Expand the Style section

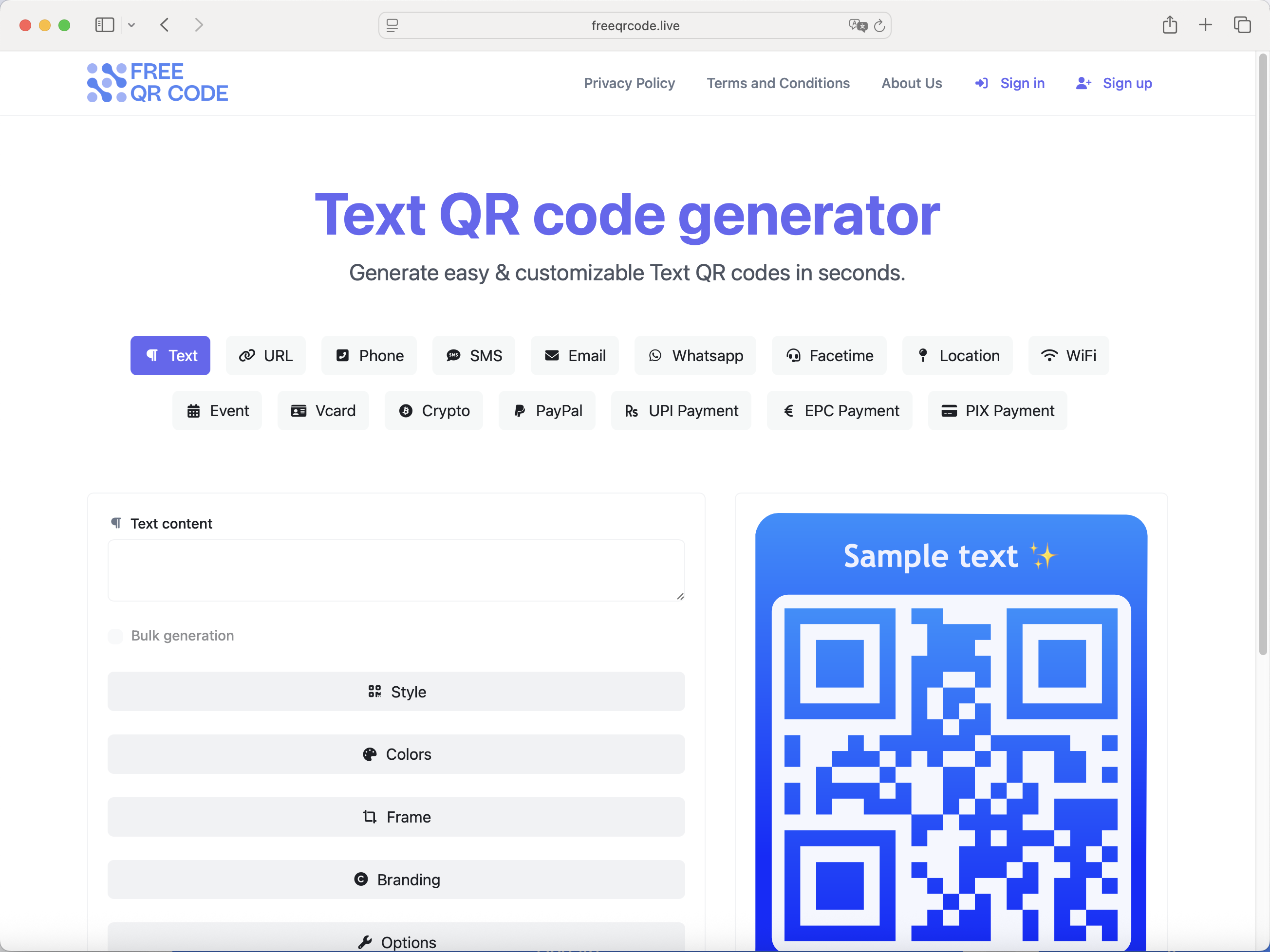(x=396, y=692)
